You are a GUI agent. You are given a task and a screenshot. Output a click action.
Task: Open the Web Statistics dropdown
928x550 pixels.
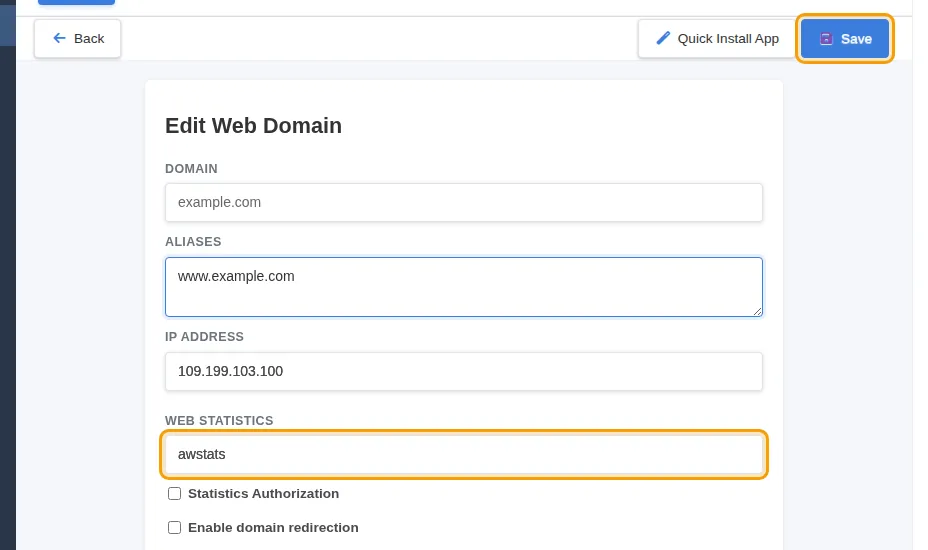point(463,454)
